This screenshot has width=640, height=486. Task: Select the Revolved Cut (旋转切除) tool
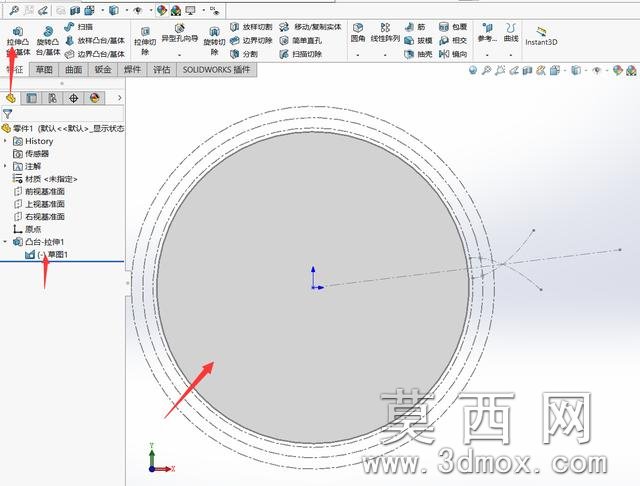pos(214,41)
